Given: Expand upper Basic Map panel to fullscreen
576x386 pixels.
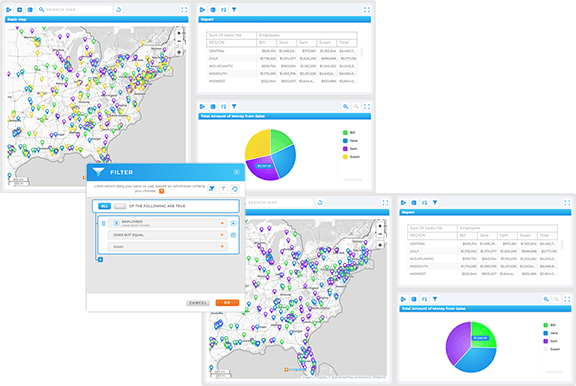Looking at the screenshot, I should tap(184, 10).
